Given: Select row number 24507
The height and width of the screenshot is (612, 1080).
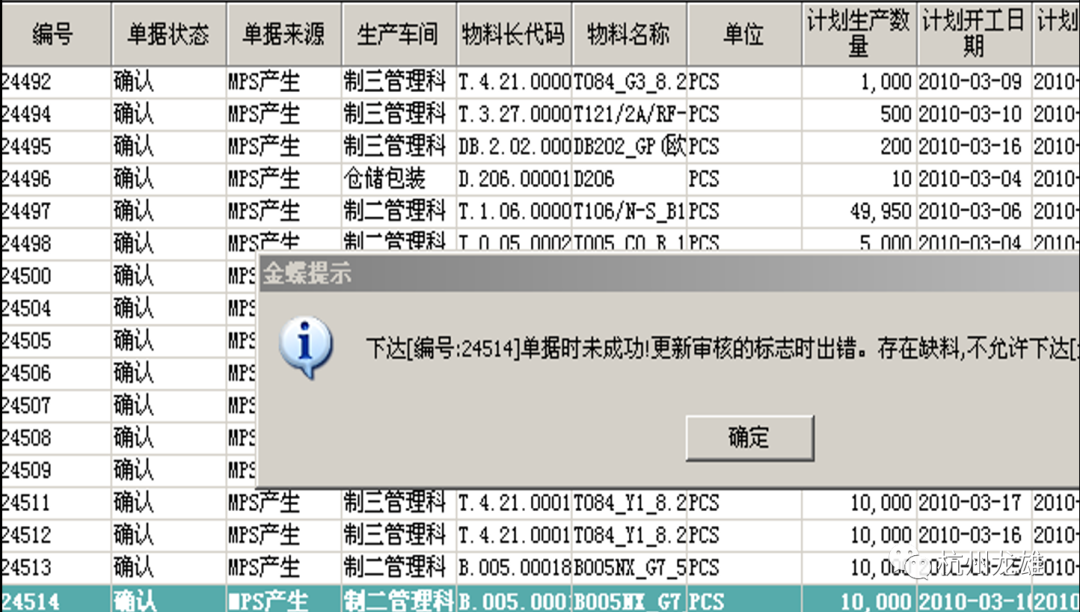Looking at the screenshot, I should [25, 405].
